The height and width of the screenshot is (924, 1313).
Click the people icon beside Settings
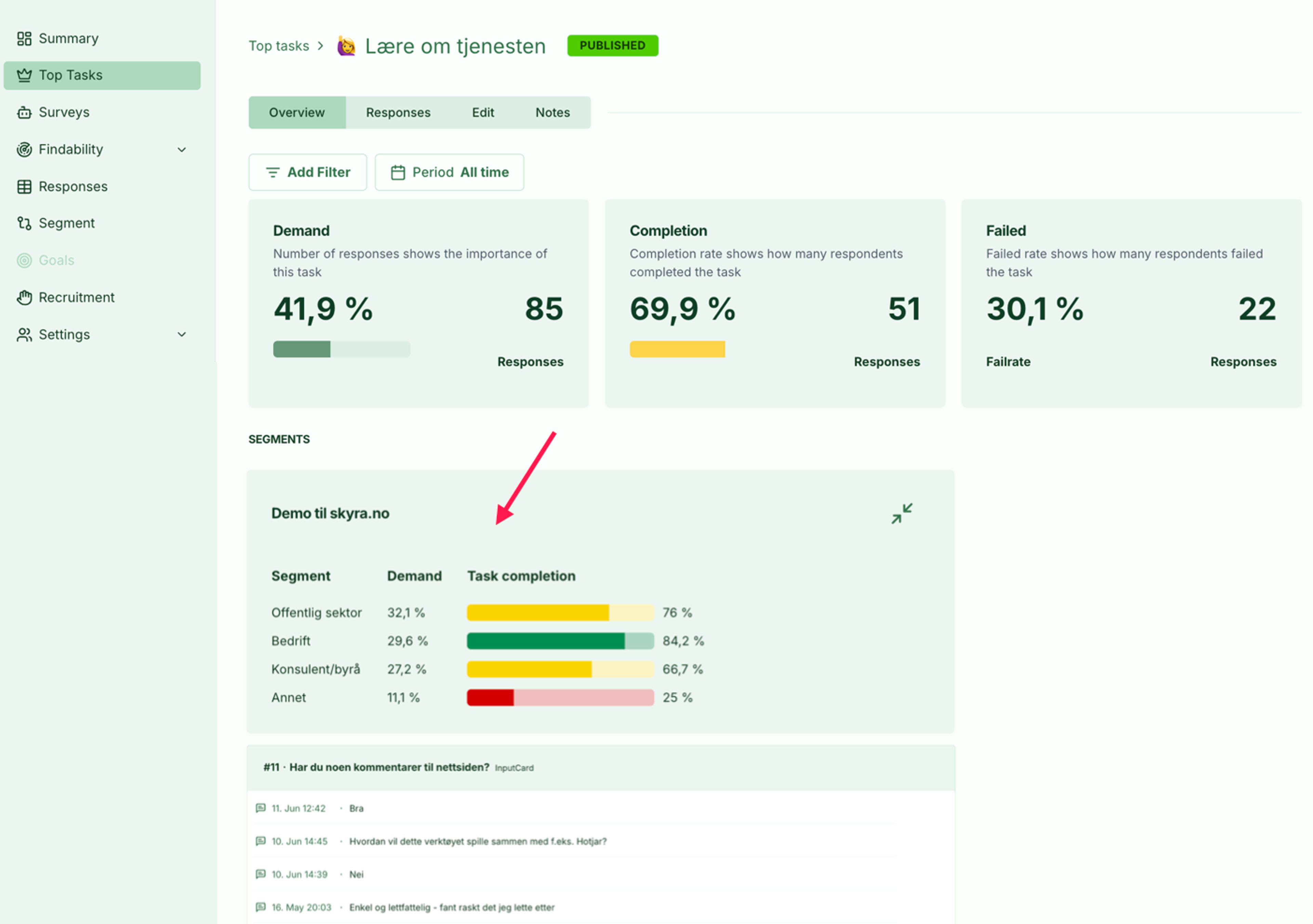pyautogui.click(x=24, y=334)
